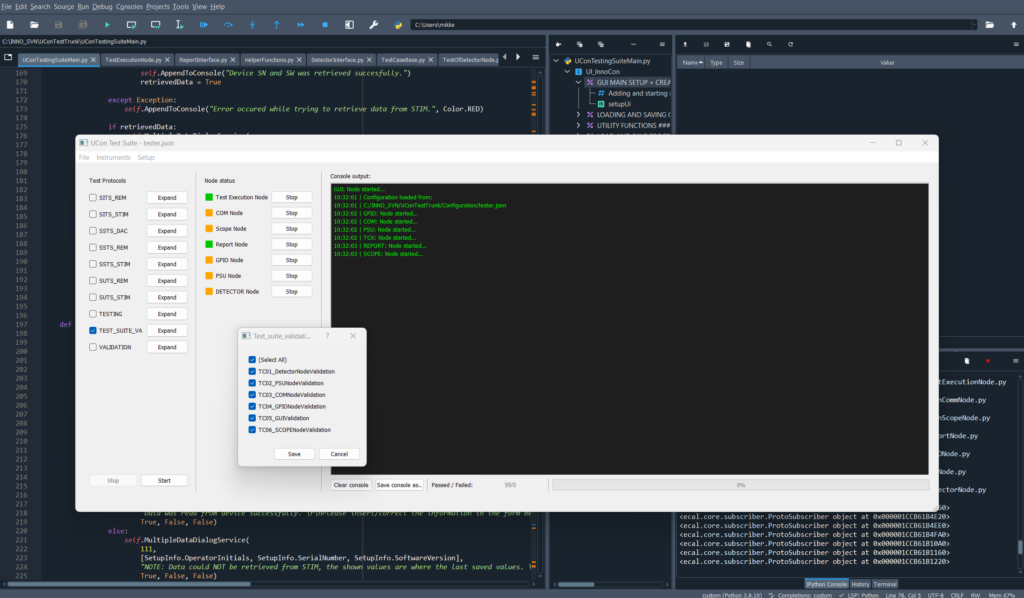Refresh variables in the Variable Explorer
Image resolution: width=1024 pixels, height=598 pixels.
click(790, 43)
